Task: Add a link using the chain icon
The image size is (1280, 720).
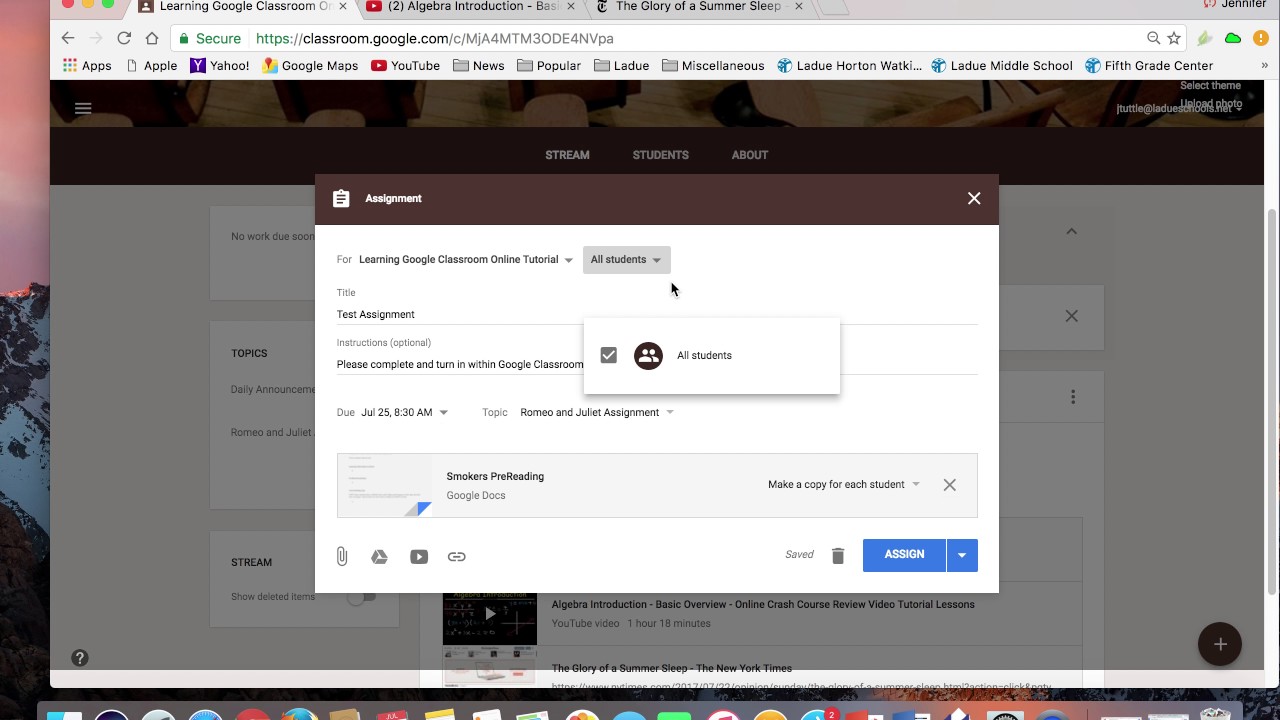Action: tap(457, 557)
